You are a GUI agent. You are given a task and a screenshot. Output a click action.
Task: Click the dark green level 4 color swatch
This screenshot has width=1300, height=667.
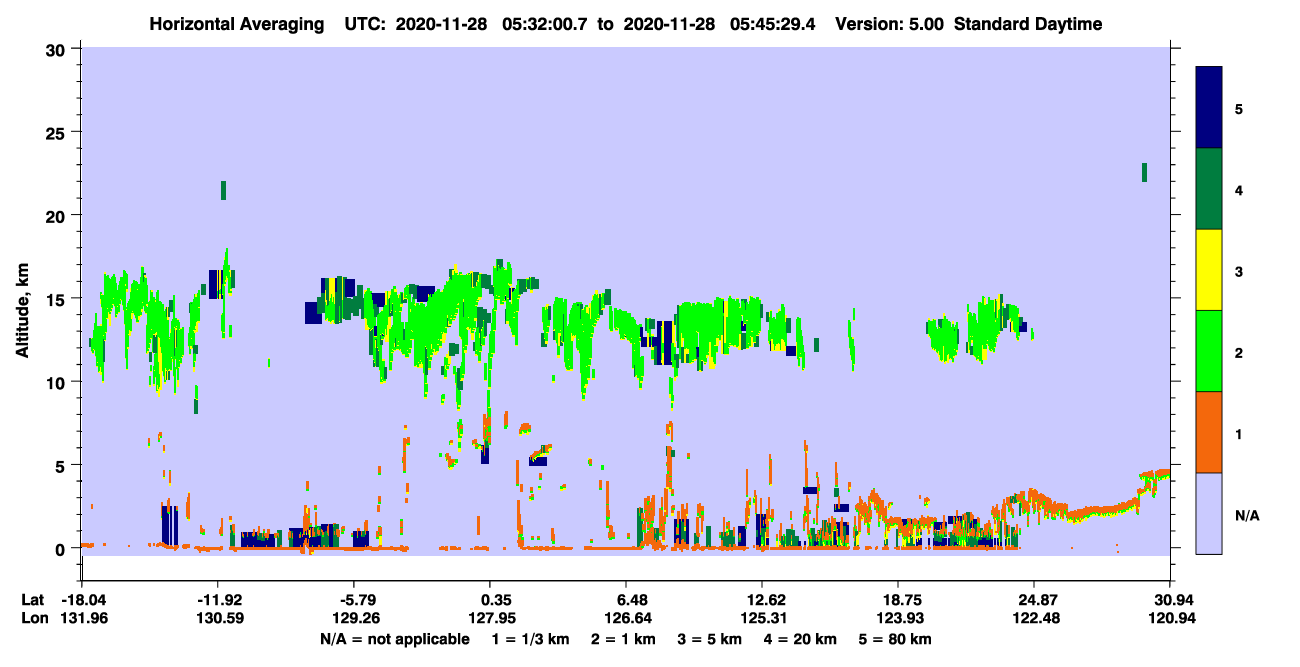(1209, 189)
